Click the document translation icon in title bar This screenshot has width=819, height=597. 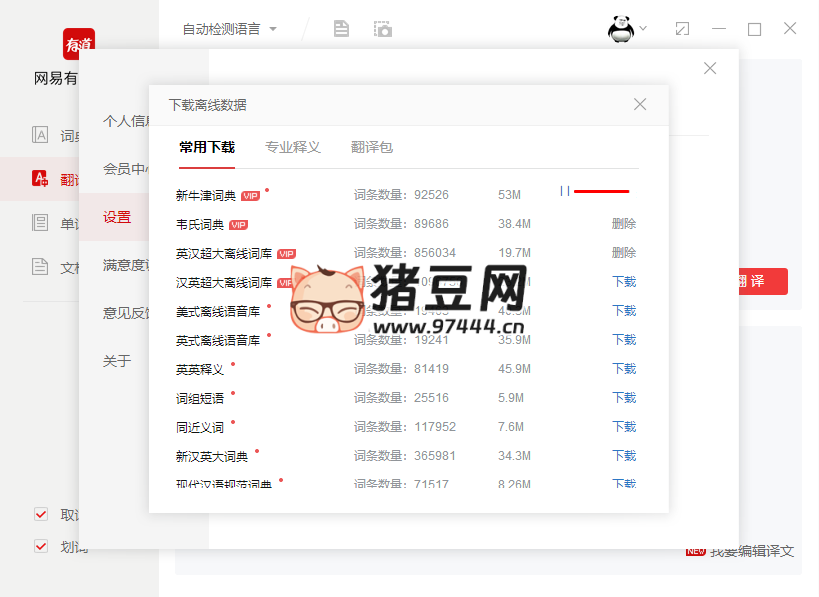pyautogui.click(x=341, y=29)
